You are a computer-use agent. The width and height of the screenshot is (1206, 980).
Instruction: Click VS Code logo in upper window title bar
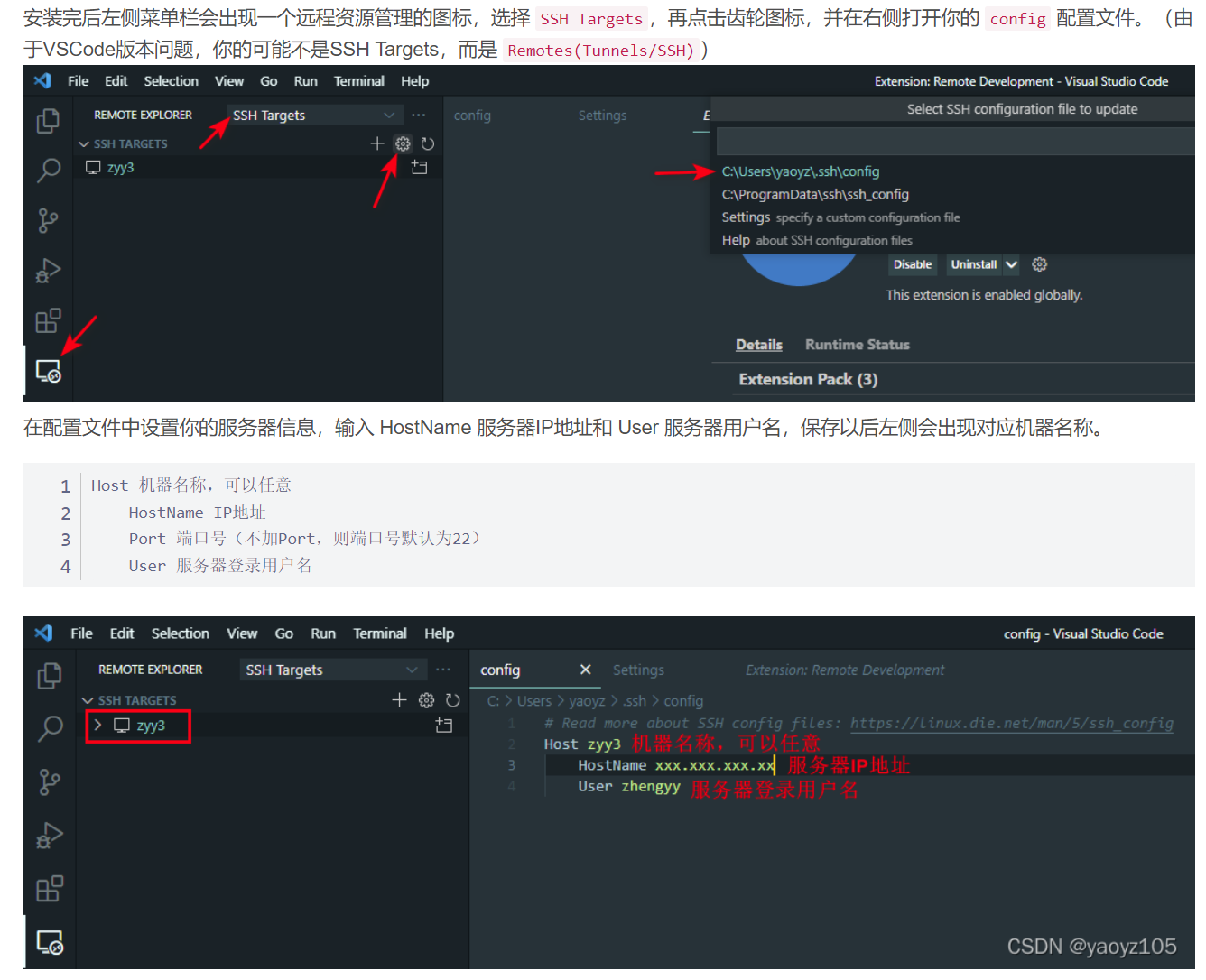point(42,81)
